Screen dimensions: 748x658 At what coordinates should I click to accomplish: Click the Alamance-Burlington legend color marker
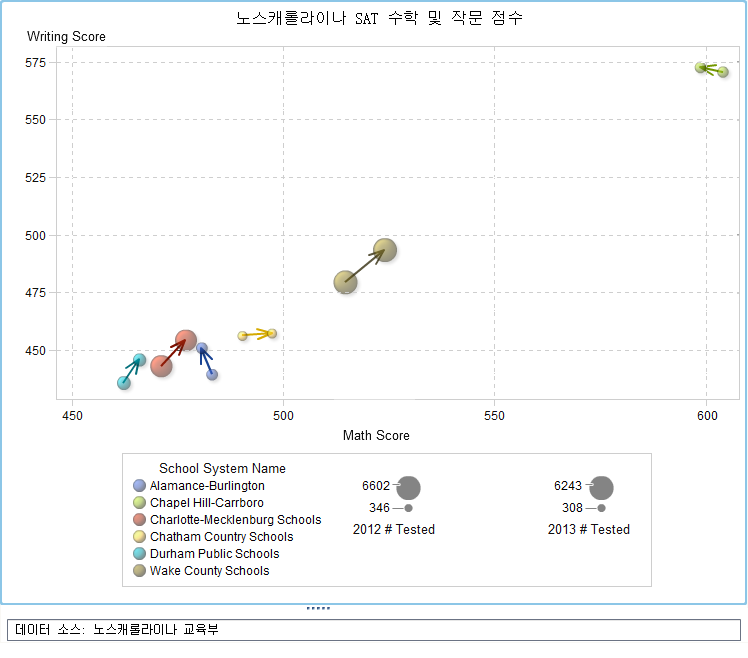(140, 486)
